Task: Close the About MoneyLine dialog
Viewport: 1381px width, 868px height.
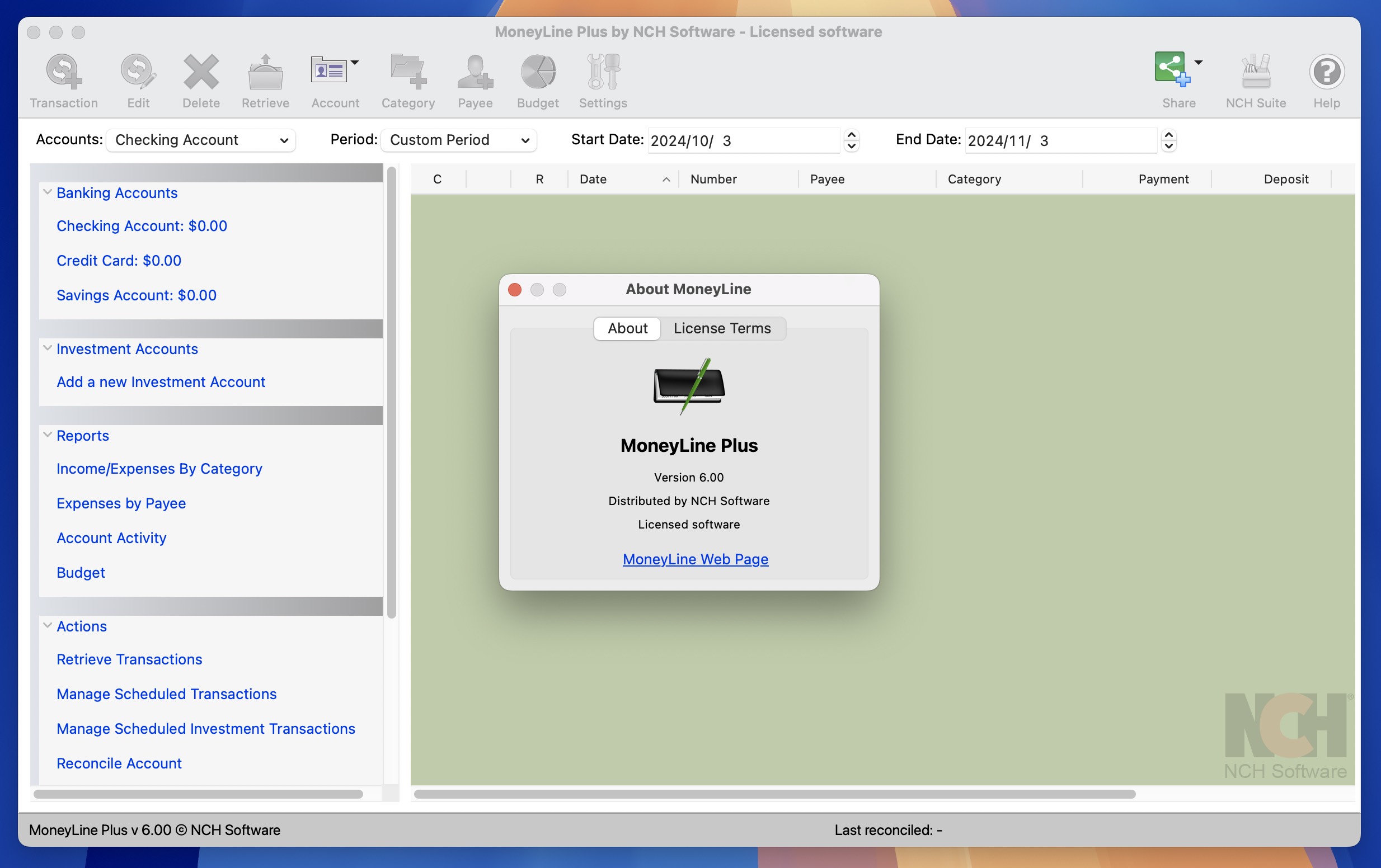Action: (514, 290)
